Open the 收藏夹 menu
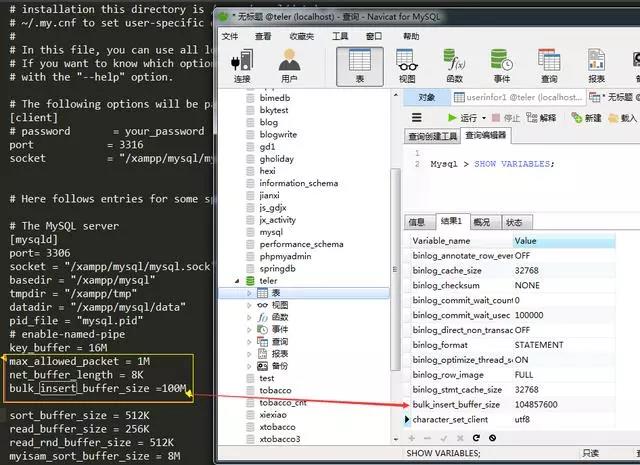Viewport: 640px width, 465px height. pyautogui.click(x=302, y=36)
